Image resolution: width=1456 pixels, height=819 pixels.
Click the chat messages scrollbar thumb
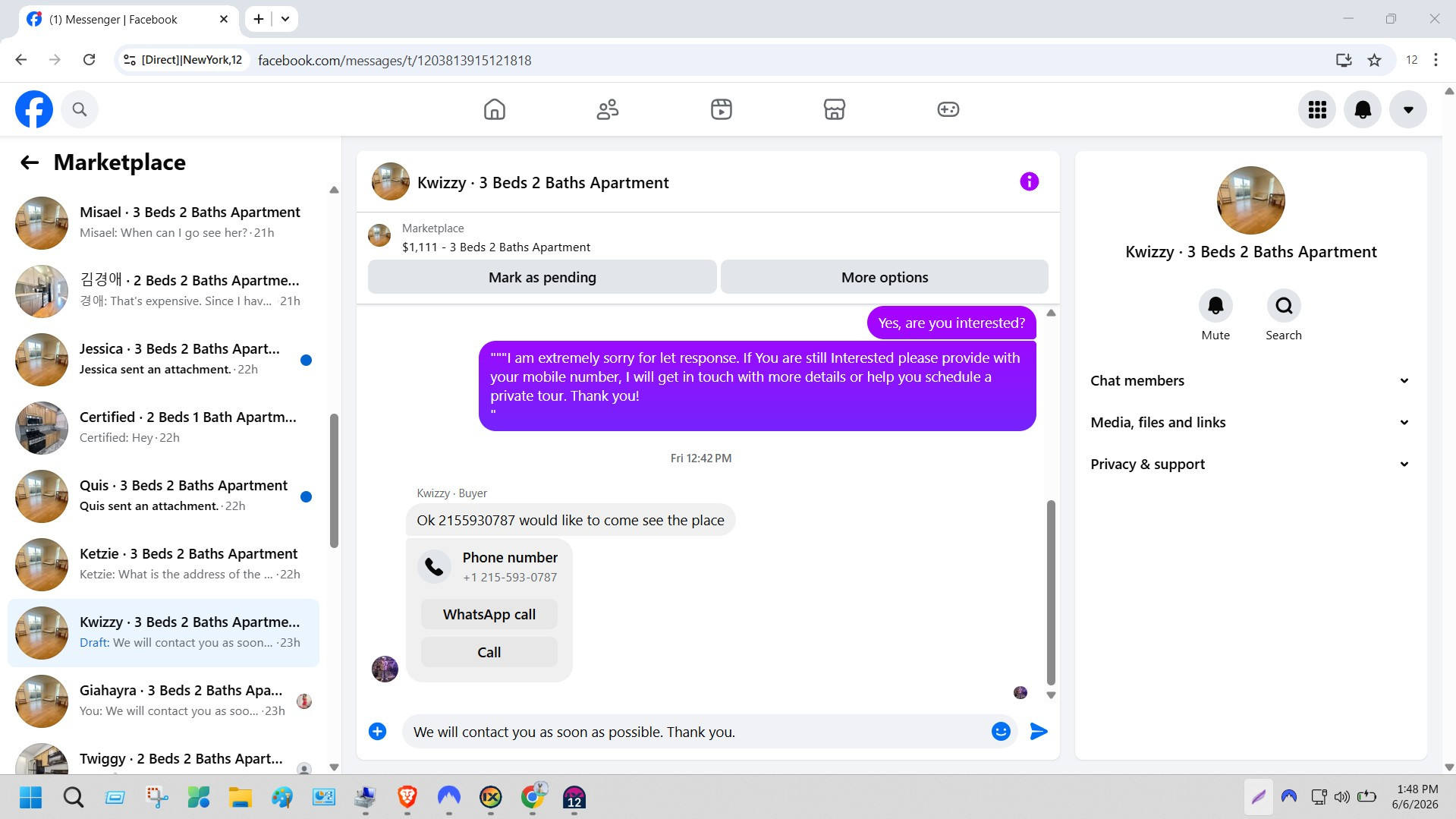click(1051, 592)
